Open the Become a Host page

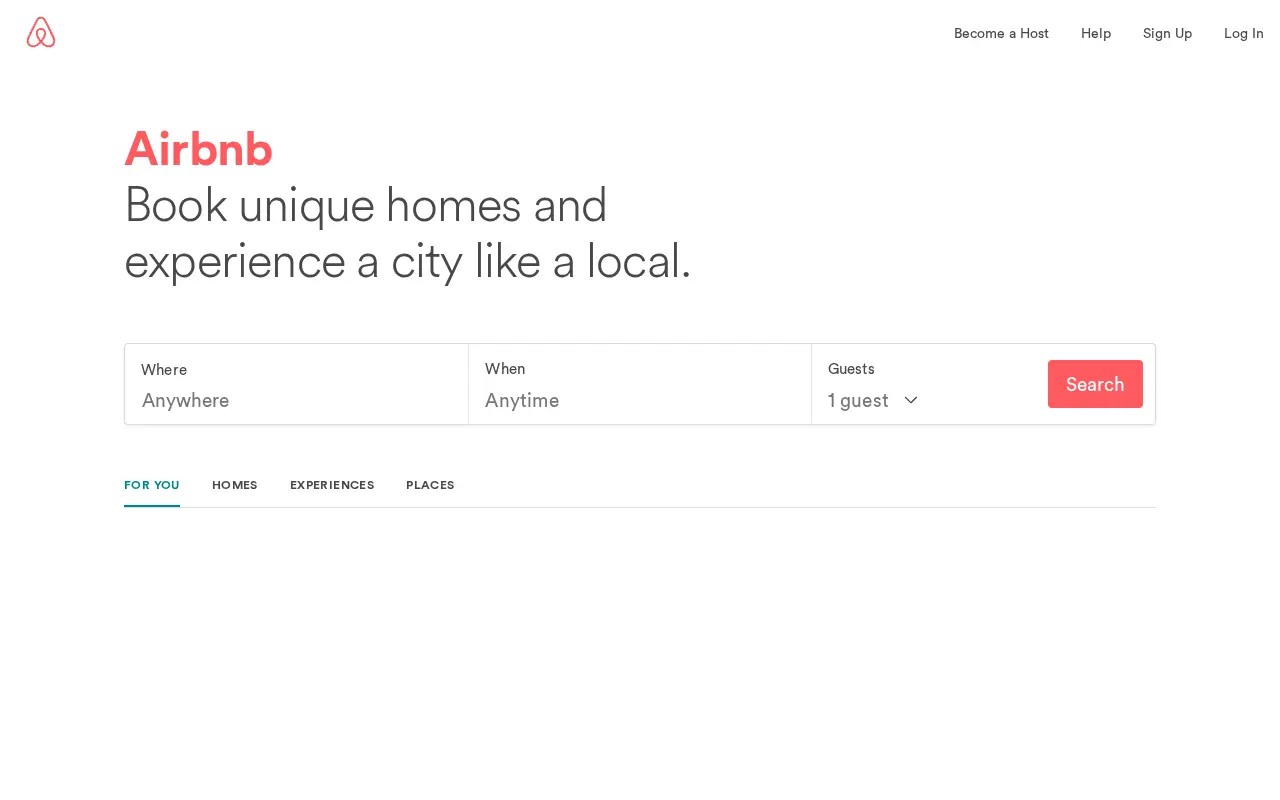pos(1001,33)
